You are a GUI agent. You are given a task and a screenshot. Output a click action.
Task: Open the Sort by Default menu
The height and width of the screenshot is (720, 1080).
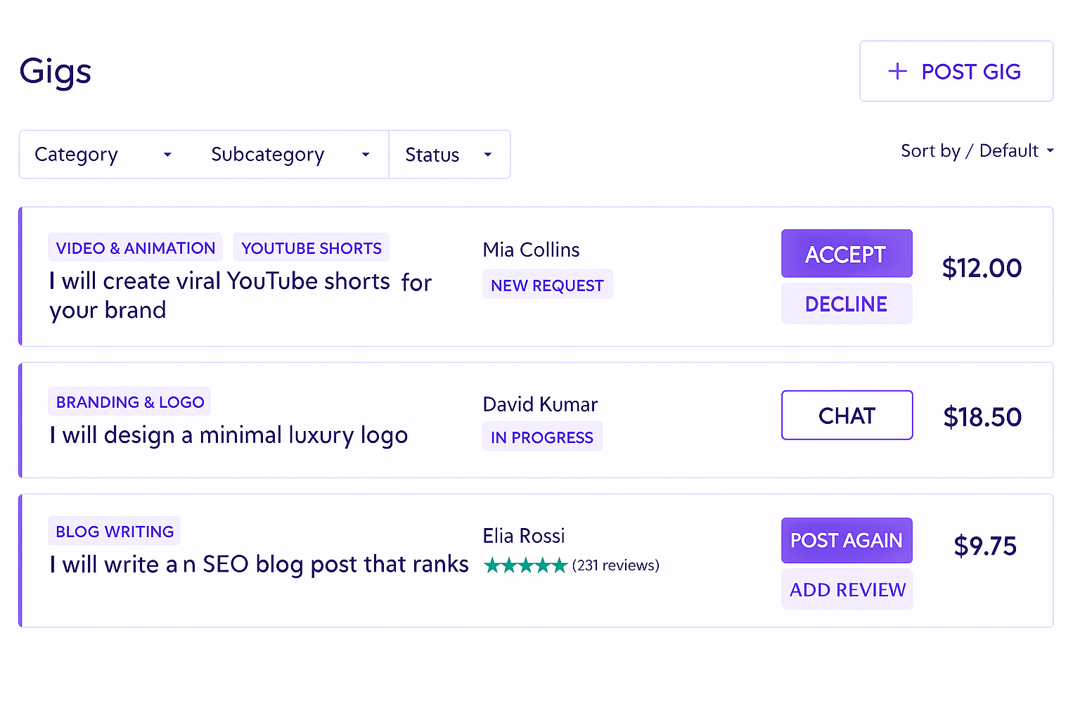[976, 151]
